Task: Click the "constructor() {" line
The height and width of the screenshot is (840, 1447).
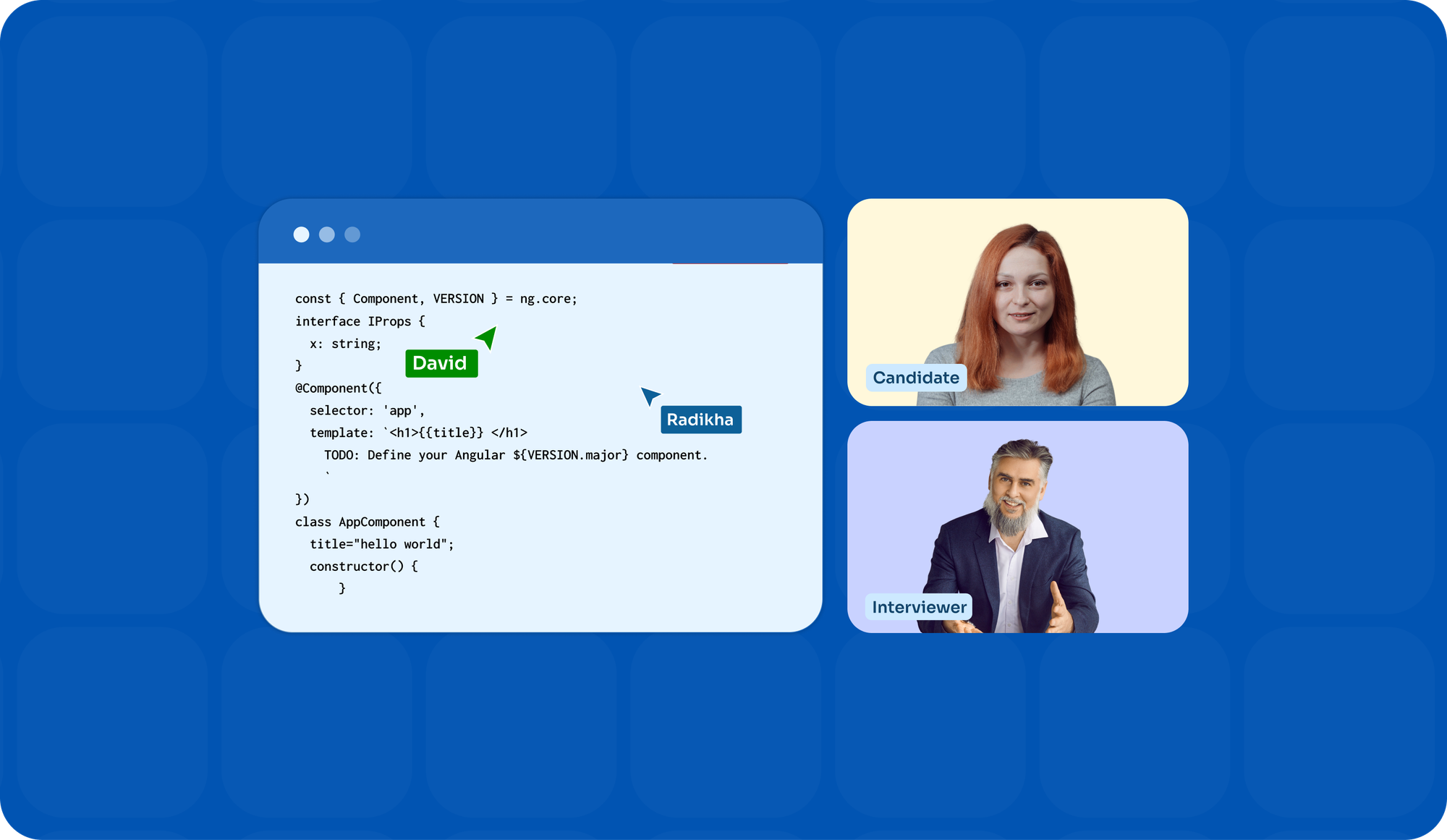Action: tap(364, 567)
